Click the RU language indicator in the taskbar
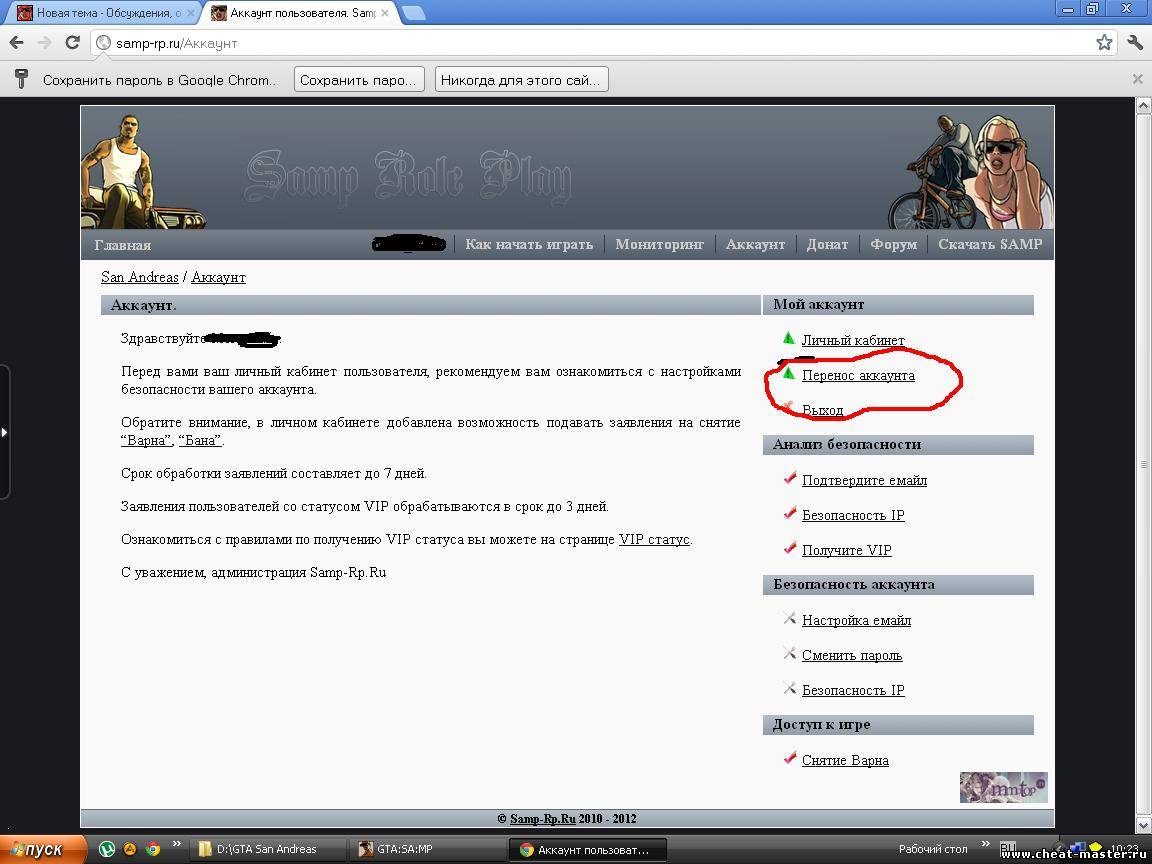The width and height of the screenshot is (1152, 864). pos(1008,849)
